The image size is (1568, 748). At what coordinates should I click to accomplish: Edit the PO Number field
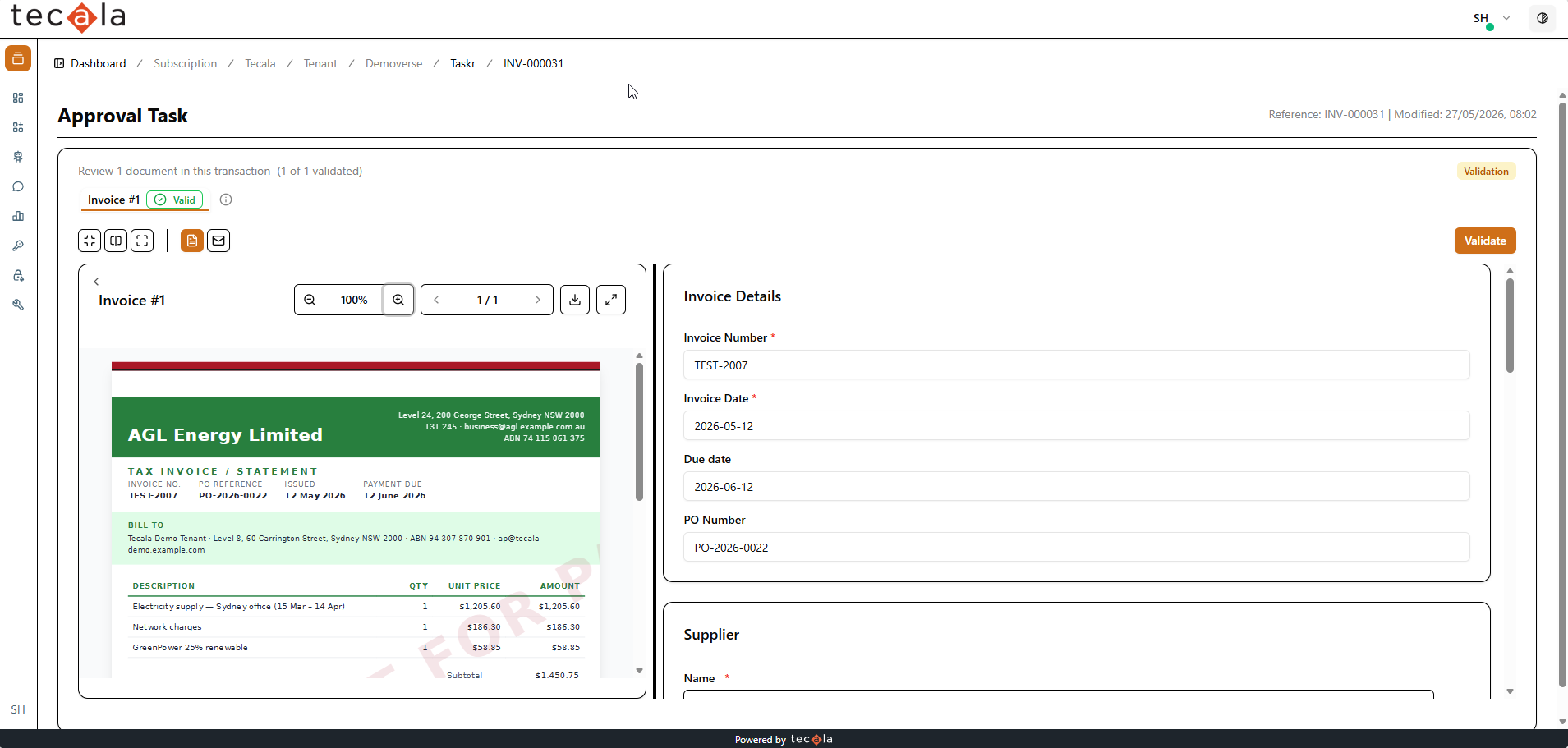point(1076,548)
